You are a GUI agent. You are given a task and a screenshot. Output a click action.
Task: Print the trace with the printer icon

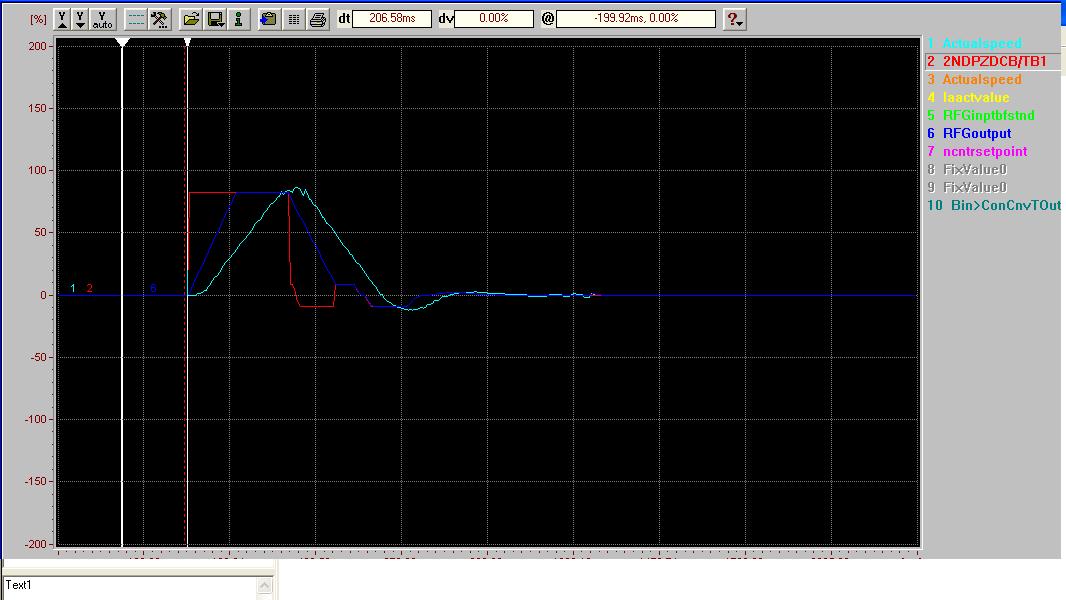point(317,19)
